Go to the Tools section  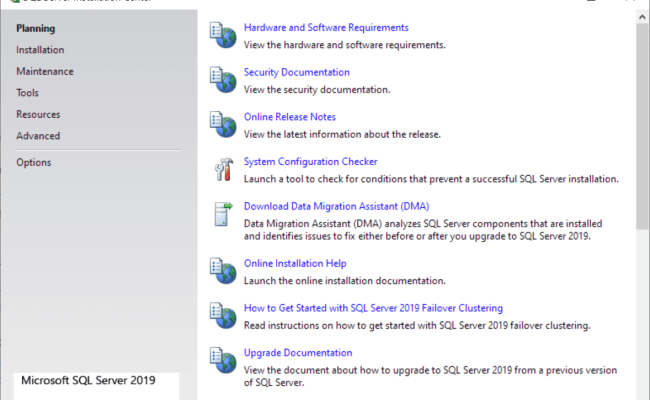pos(27,93)
